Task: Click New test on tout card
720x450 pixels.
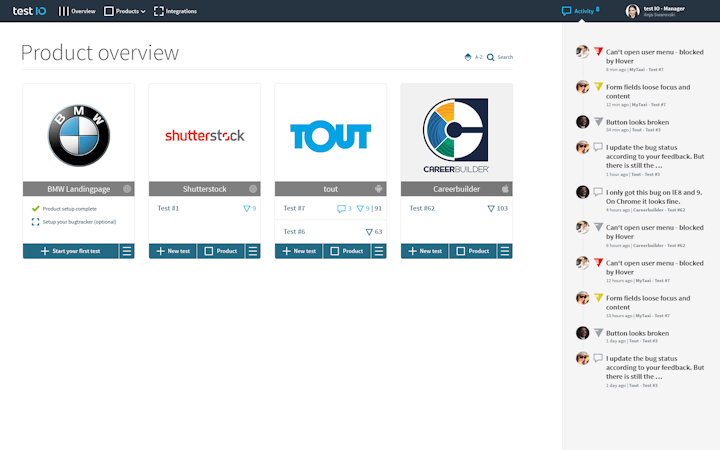Action: coord(298,251)
